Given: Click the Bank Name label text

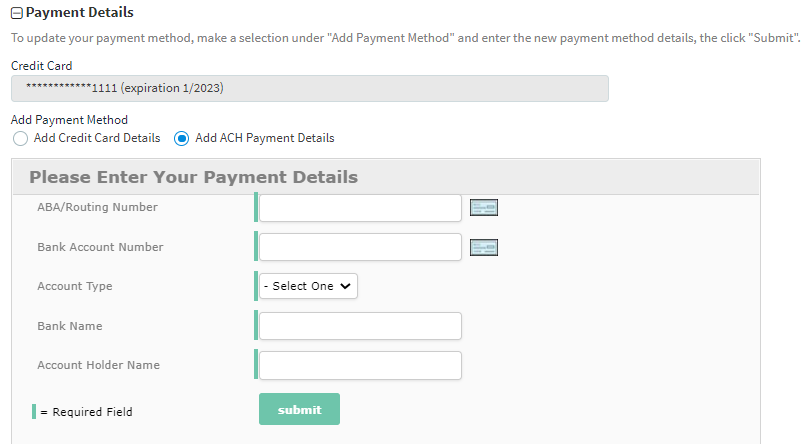Looking at the screenshot, I should (70, 326).
